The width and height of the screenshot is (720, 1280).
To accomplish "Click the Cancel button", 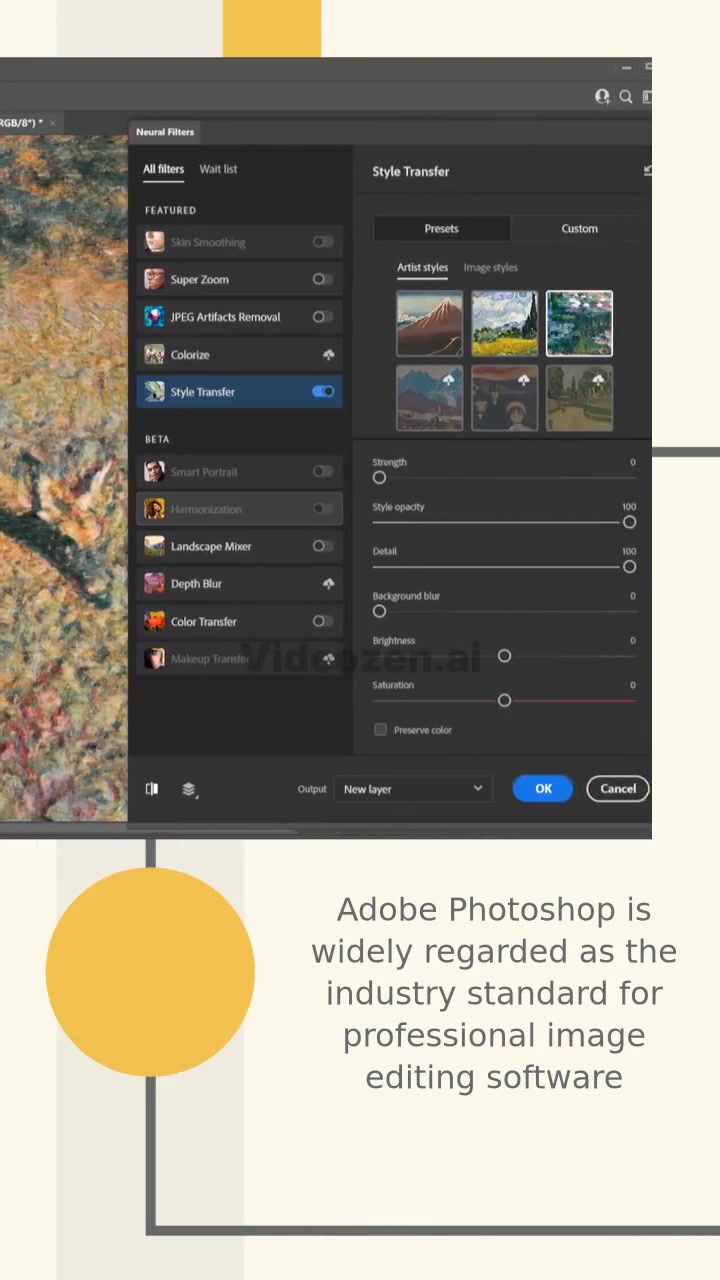I will tap(618, 789).
